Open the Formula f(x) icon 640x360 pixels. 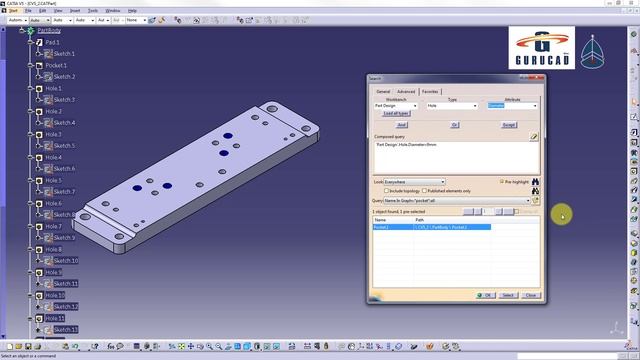coord(111,347)
